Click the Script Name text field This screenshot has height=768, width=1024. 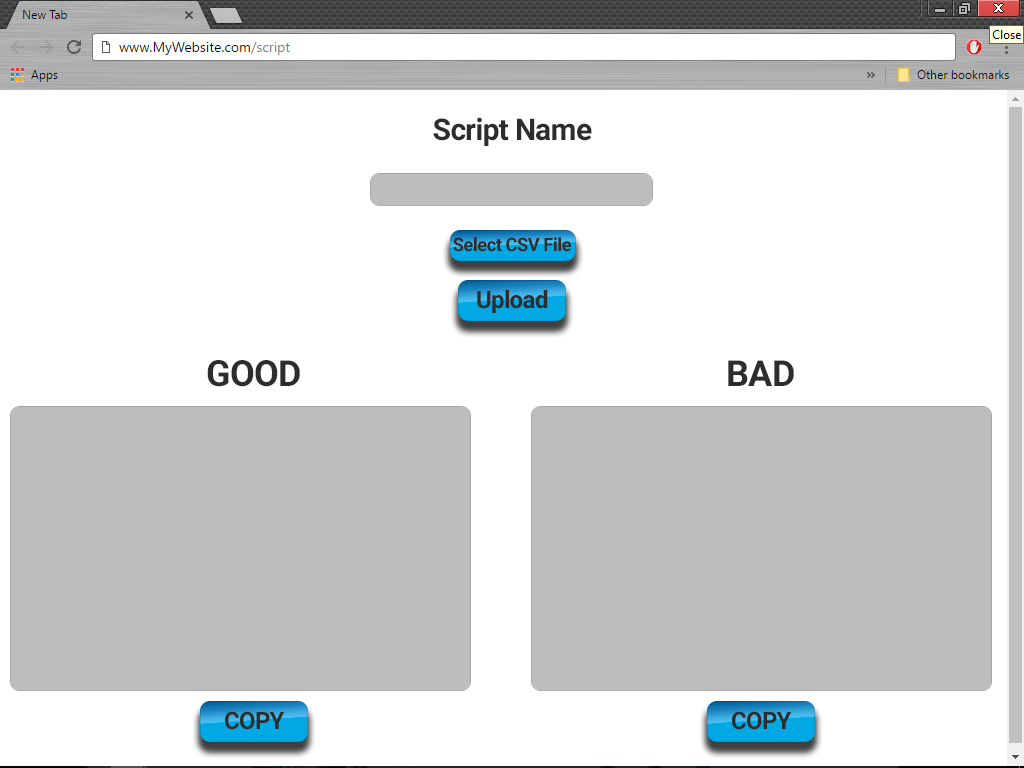pyautogui.click(x=511, y=189)
